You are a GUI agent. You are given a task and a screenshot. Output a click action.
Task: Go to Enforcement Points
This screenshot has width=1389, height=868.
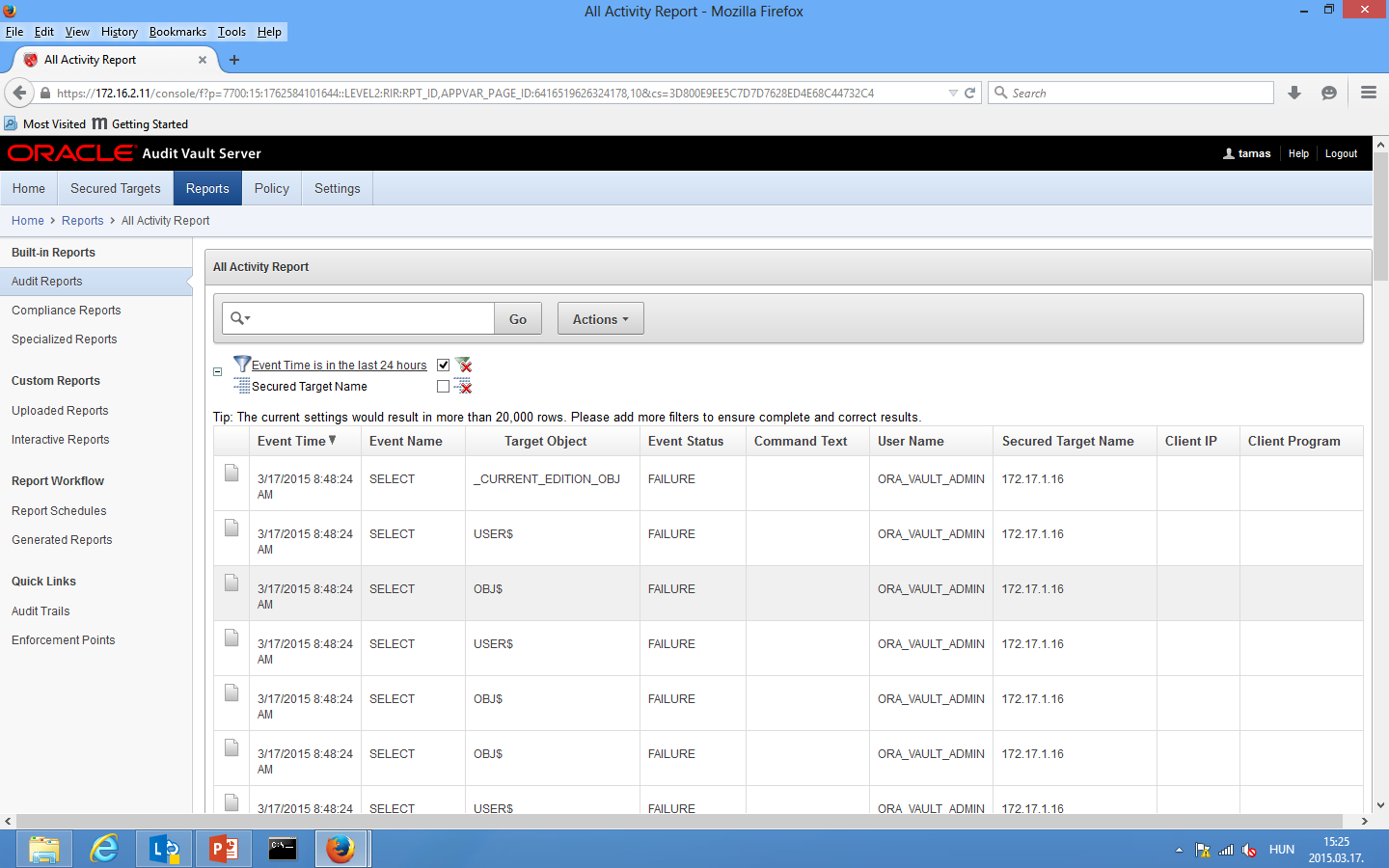(64, 640)
